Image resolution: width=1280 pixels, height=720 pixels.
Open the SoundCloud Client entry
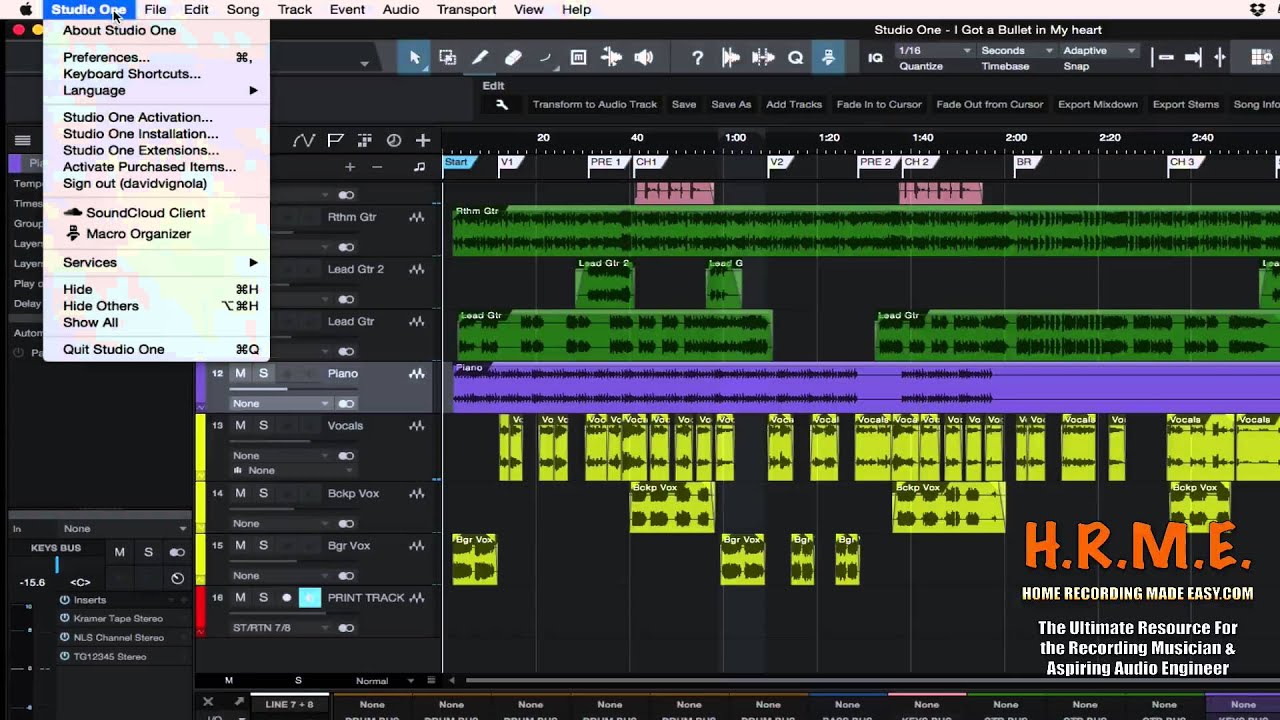pos(145,212)
